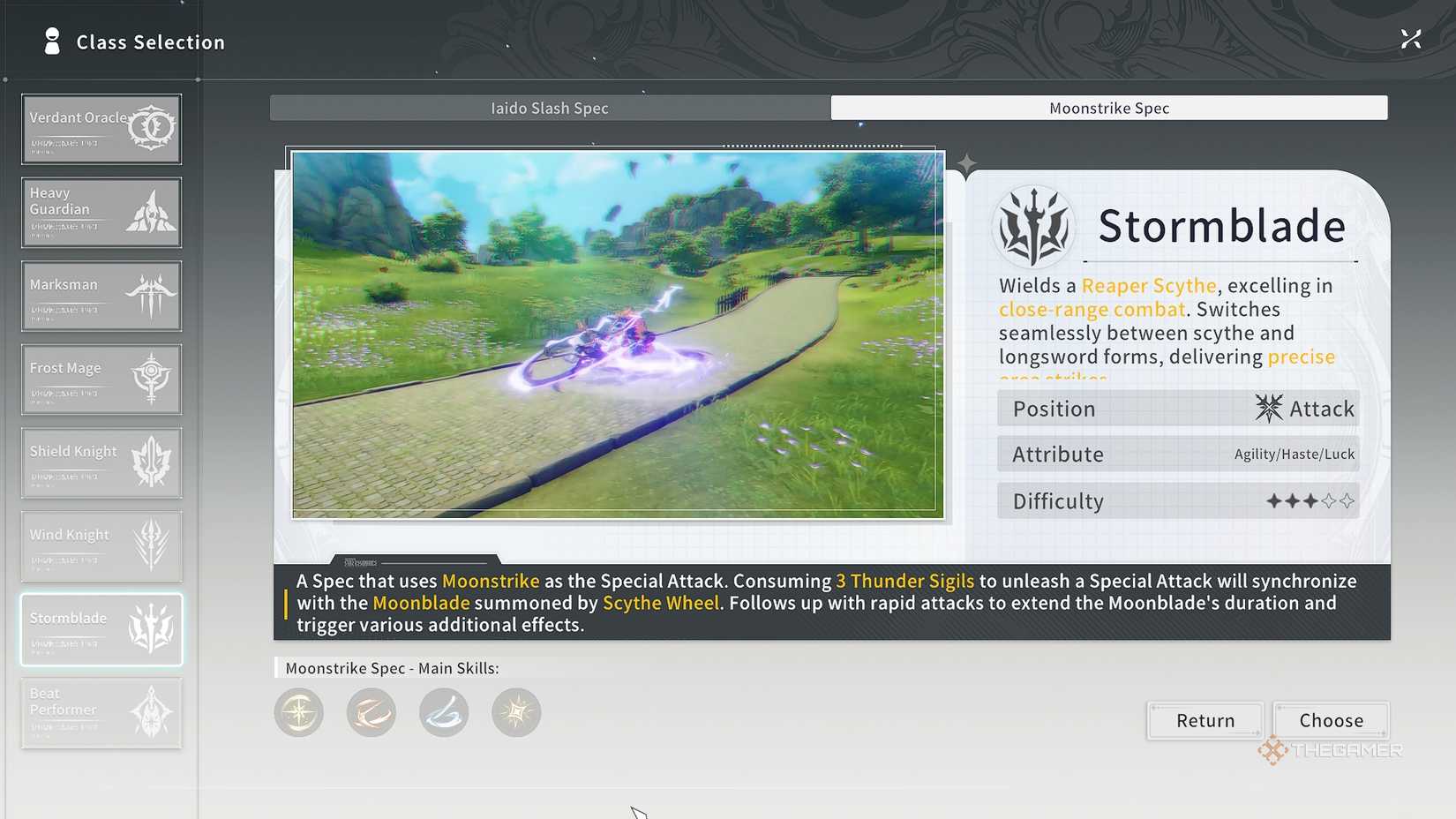Click the Stormblade emblem beside the title

tap(1033, 227)
